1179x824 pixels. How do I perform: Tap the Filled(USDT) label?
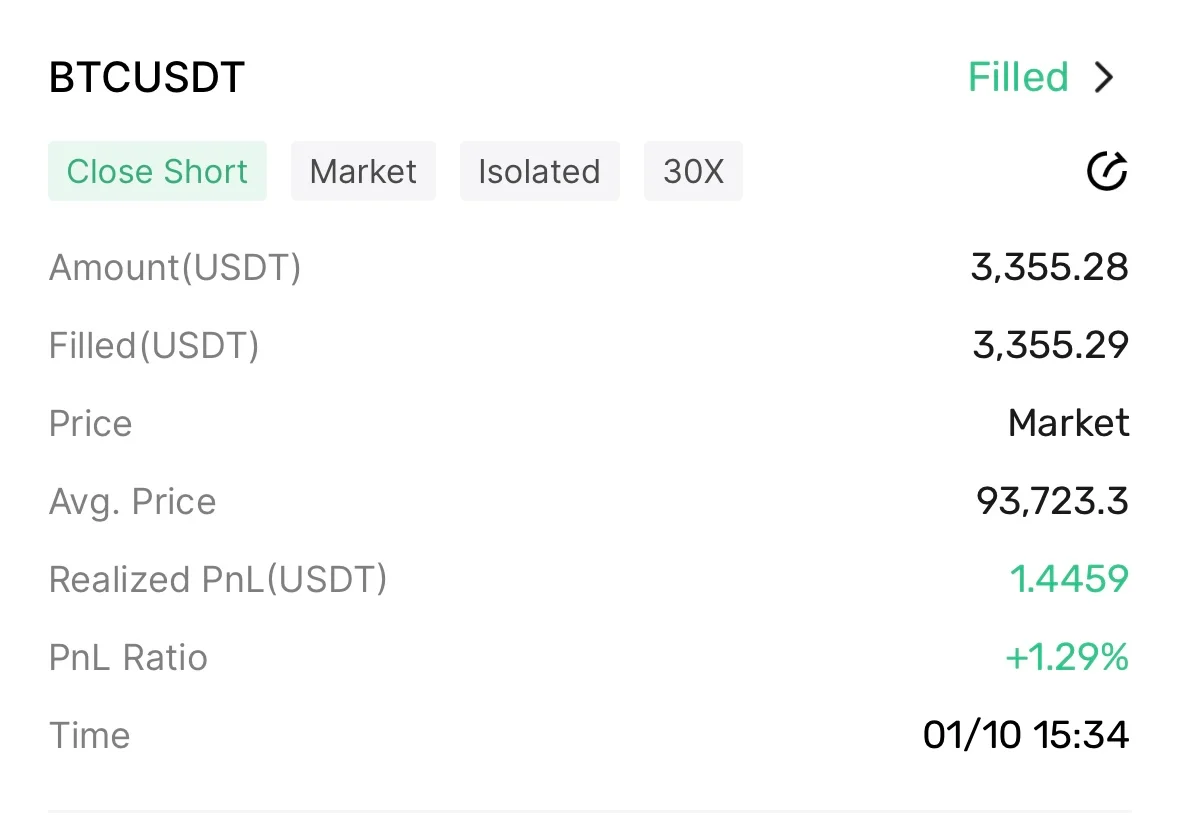pos(154,345)
